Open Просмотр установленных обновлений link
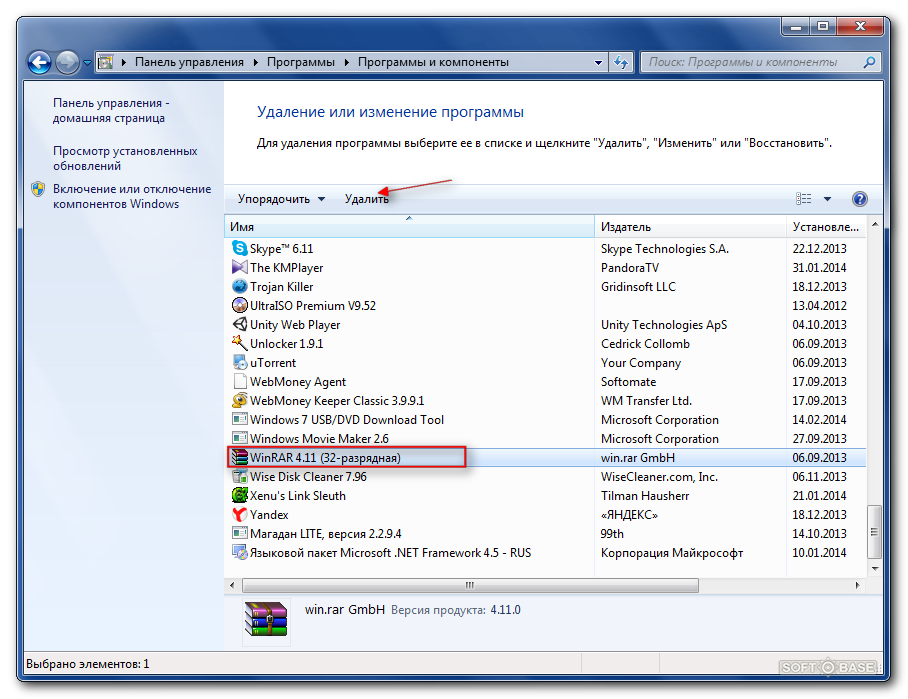Screen dimensions: 908x699 pos(125,158)
